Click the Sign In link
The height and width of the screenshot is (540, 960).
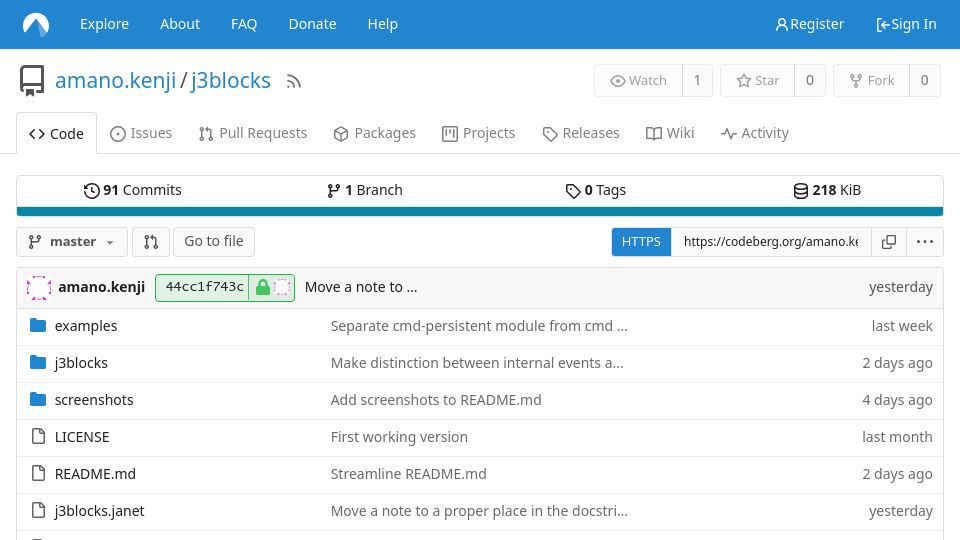(x=906, y=24)
